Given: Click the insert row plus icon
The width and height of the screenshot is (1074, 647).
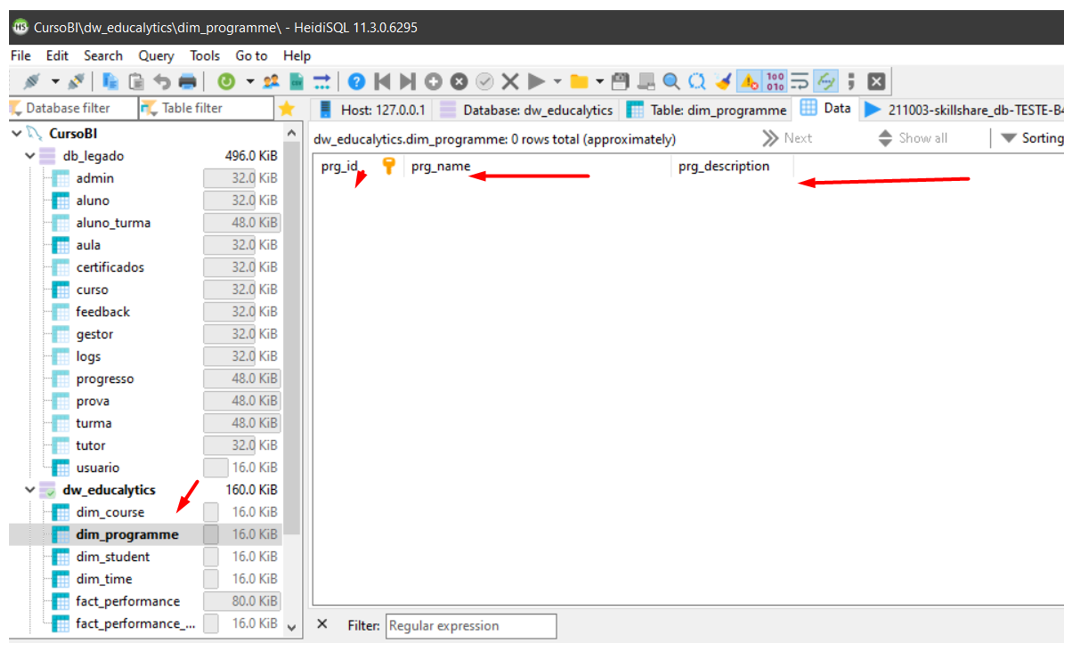Looking at the screenshot, I should (x=433, y=81).
